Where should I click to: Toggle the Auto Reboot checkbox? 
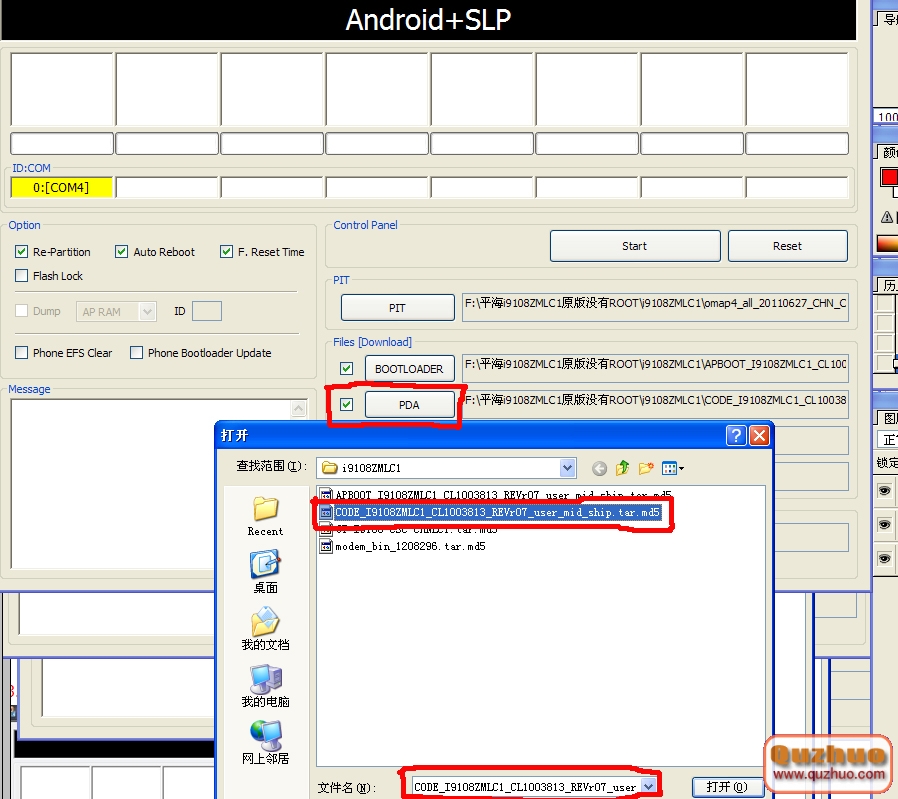coord(121,251)
